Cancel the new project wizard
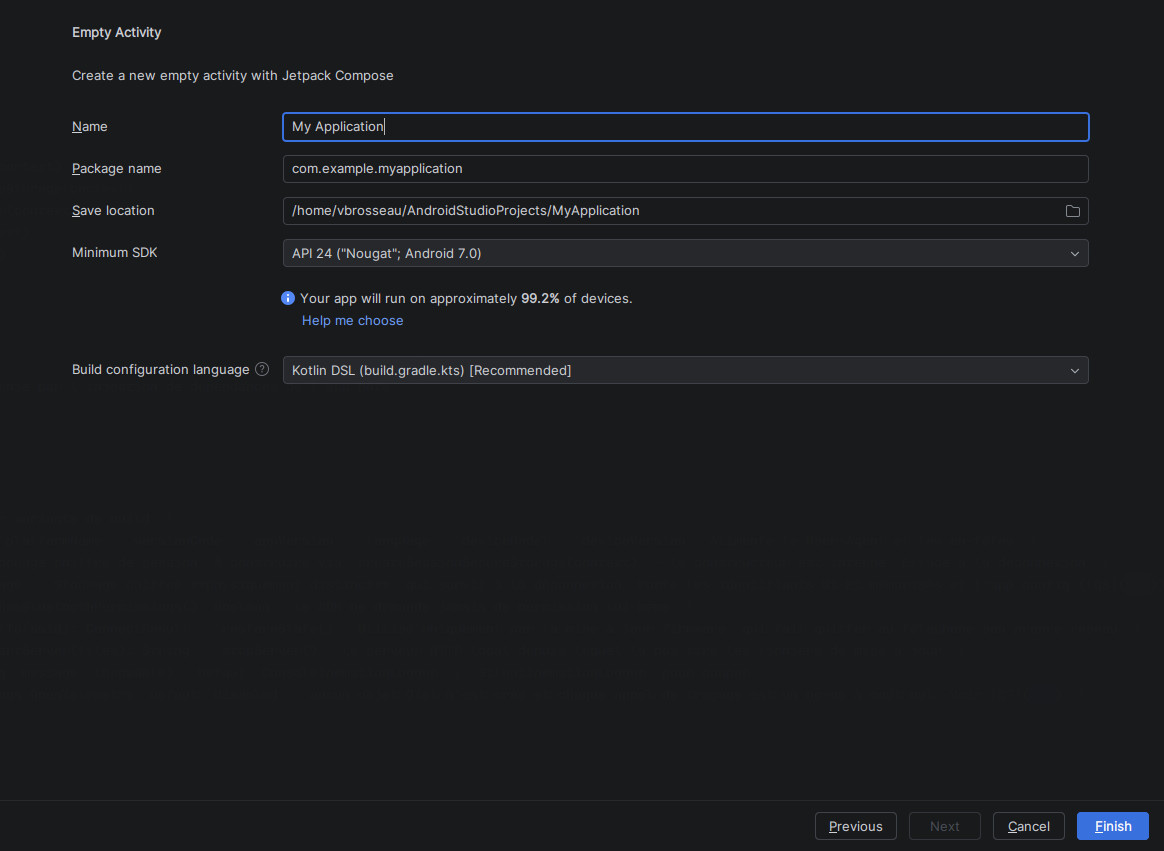The image size is (1164, 851). point(1028,826)
